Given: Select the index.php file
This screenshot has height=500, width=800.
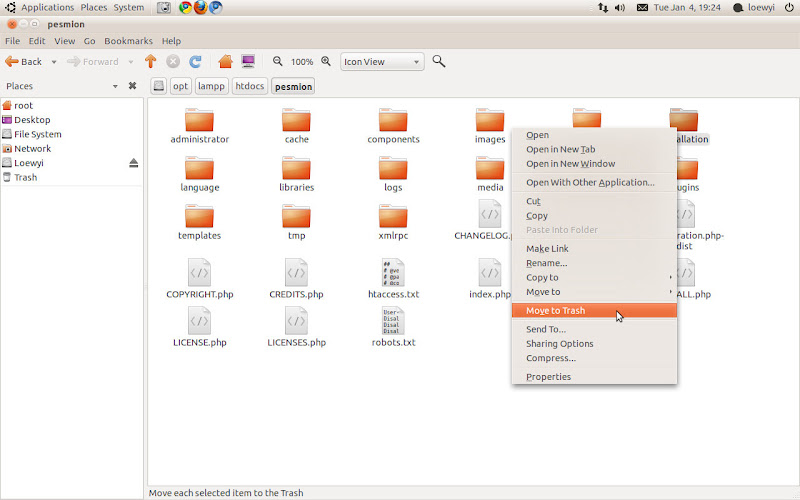Looking at the screenshot, I should coord(490,279).
